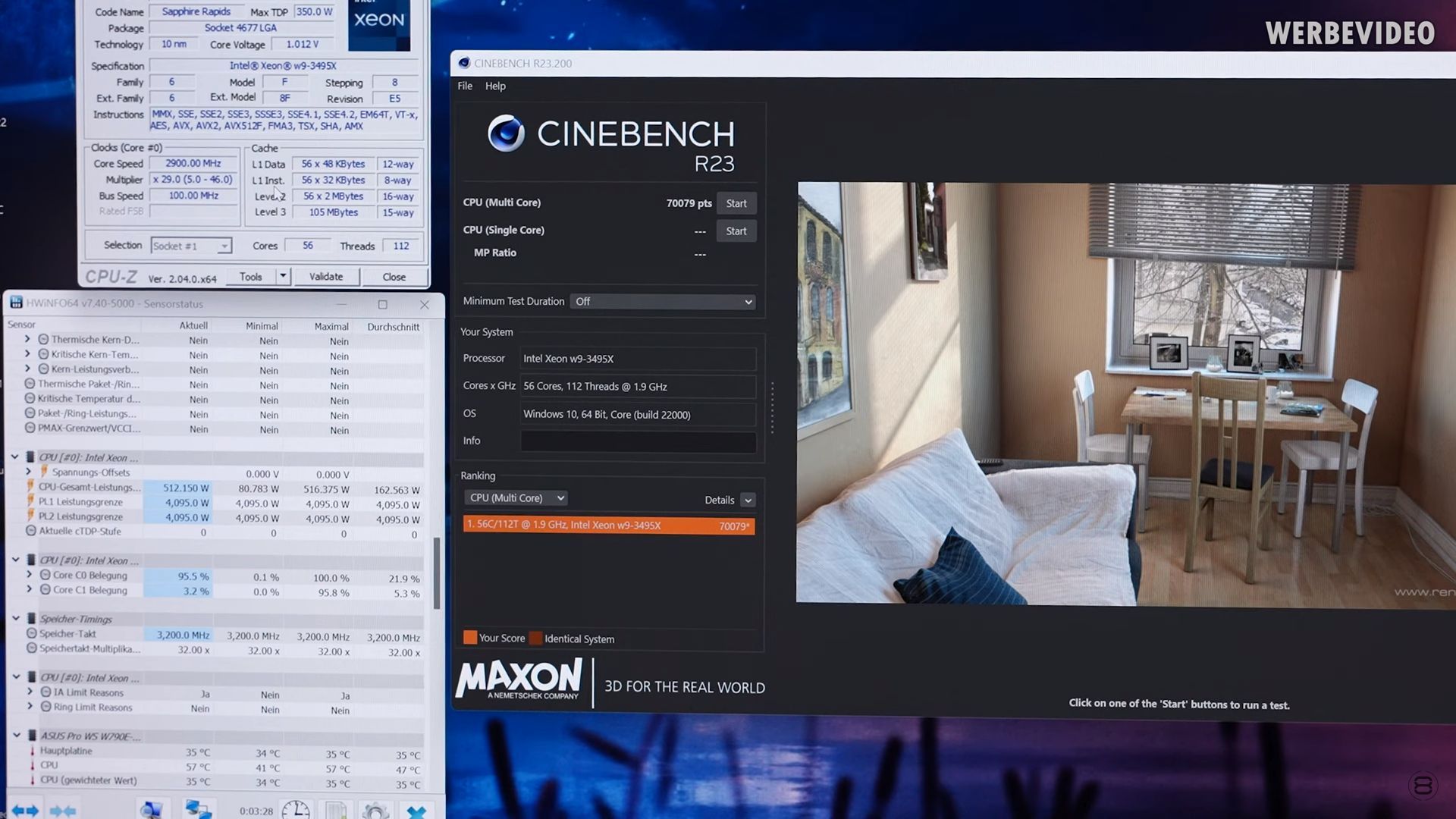Open the Help menu in Cinebench
1456x819 pixels.
click(495, 86)
